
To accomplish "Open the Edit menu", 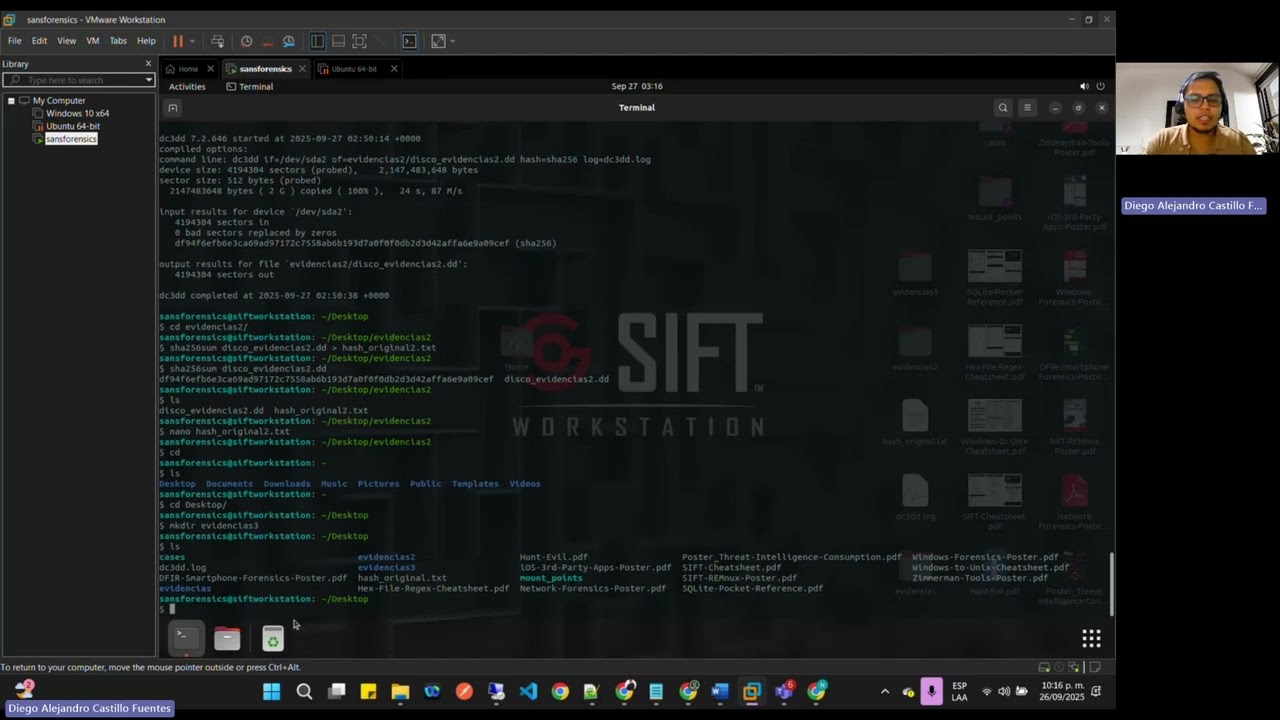I will (x=39, y=41).
